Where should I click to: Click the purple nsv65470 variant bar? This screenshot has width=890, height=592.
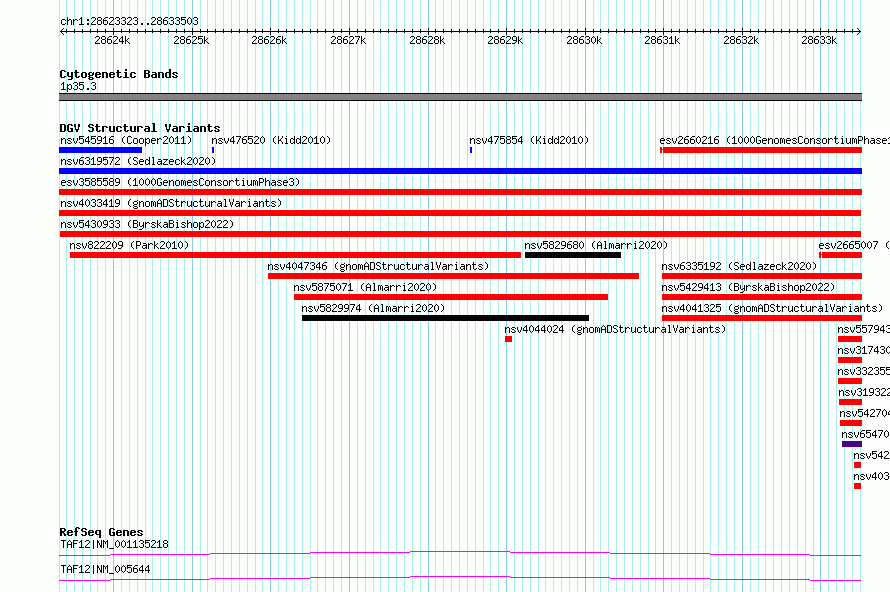852,444
